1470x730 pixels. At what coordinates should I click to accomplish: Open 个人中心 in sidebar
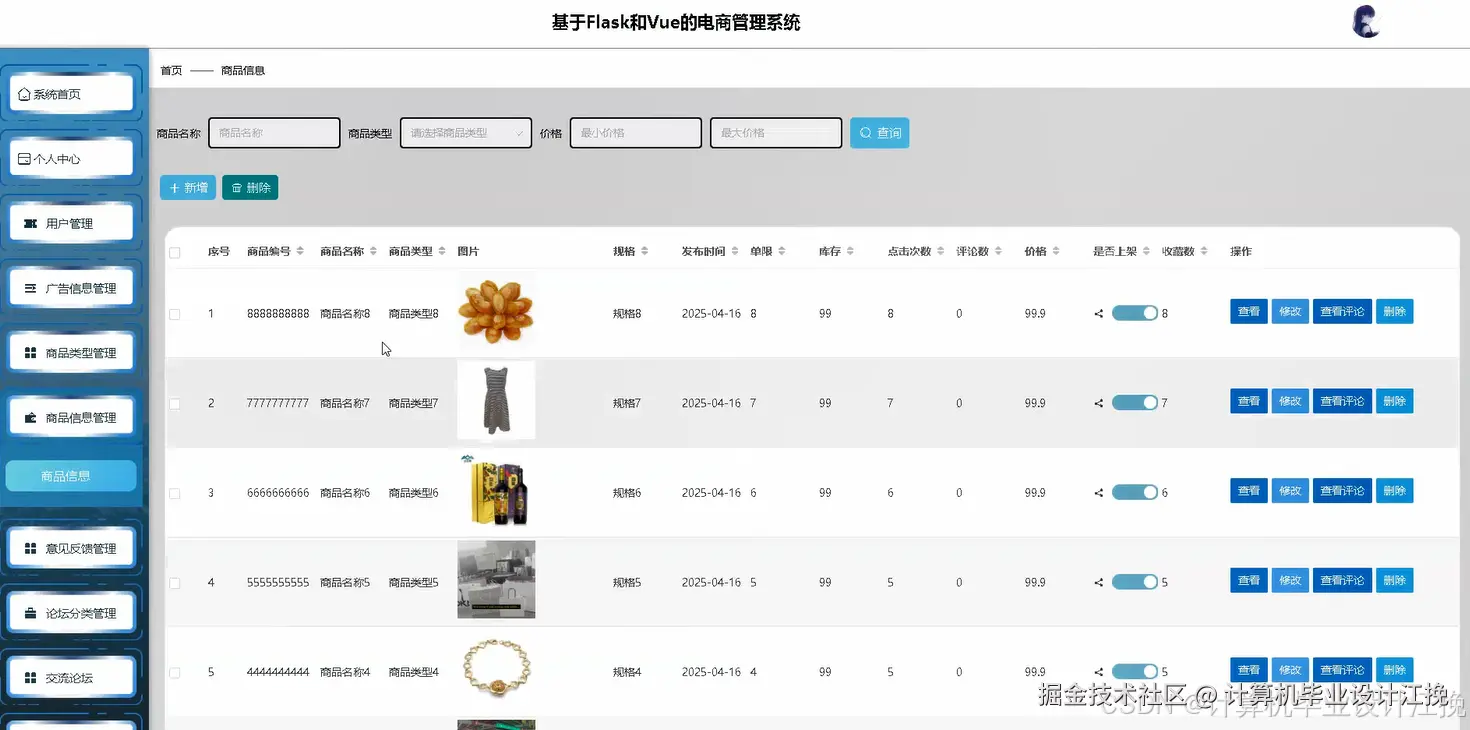pyautogui.click(x=71, y=159)
